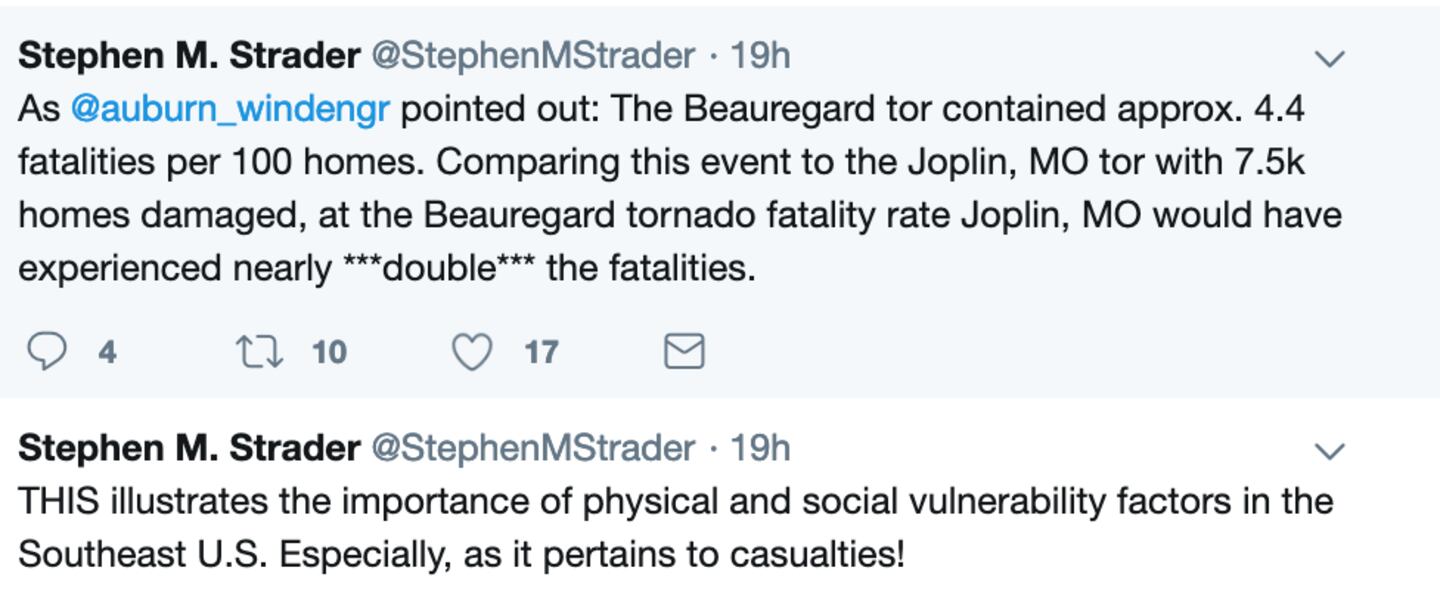
Task: Click the 19h timestamp on second tweet
Action: (x=759, y=448)
